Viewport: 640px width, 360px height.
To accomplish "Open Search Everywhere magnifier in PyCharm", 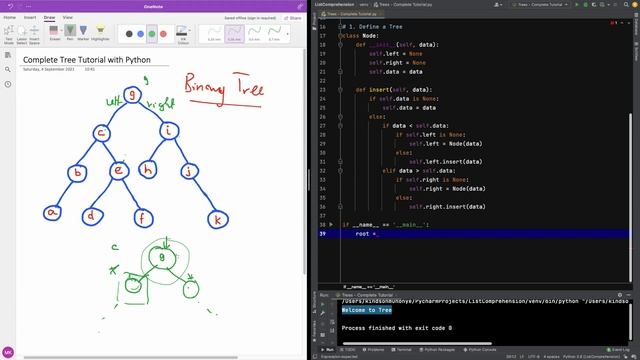I will coord(626,4).
